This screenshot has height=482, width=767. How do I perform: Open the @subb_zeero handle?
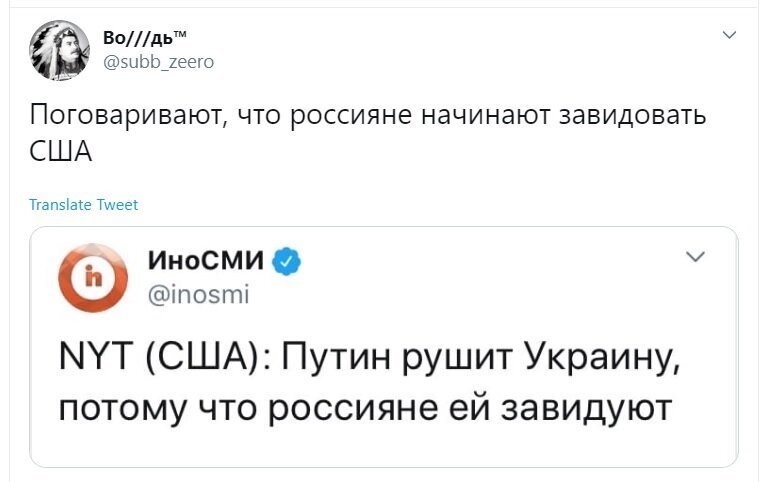(158, 62)
